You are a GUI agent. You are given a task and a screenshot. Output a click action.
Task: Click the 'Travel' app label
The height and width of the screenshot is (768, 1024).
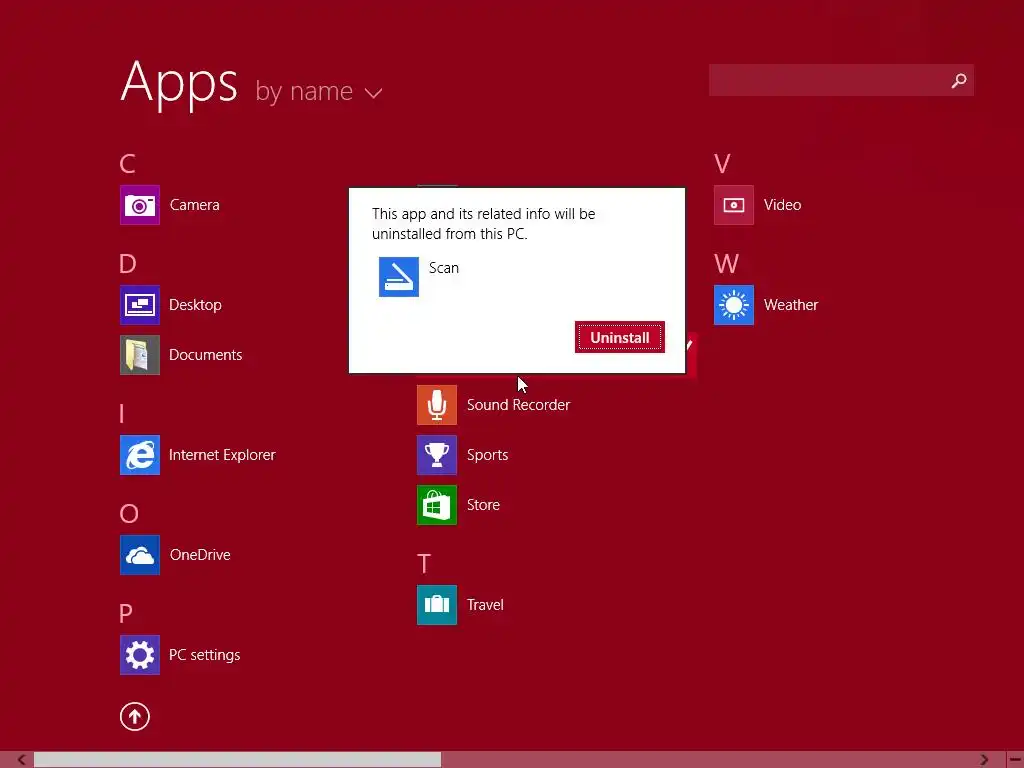coord(485,605)
